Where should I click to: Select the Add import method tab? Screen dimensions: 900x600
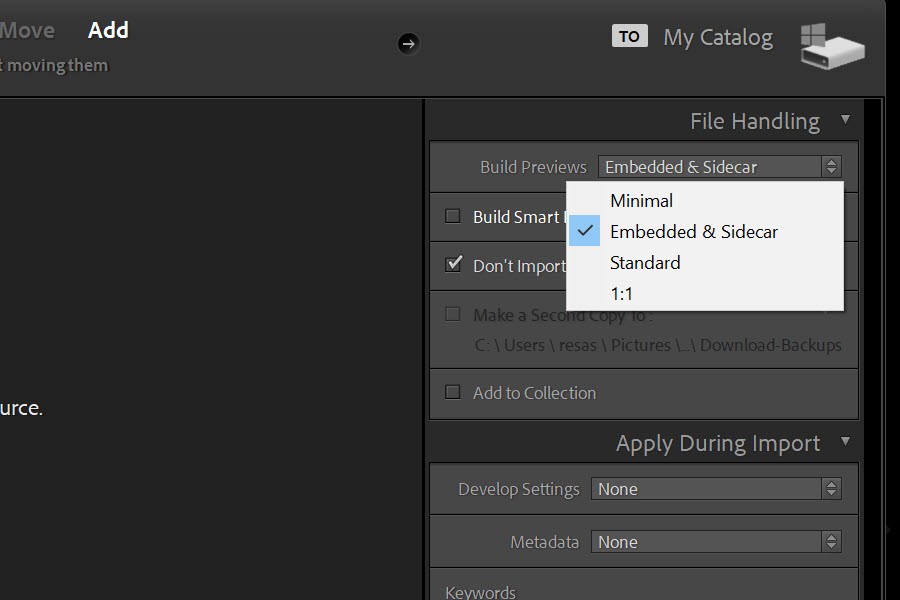(107, 30)
